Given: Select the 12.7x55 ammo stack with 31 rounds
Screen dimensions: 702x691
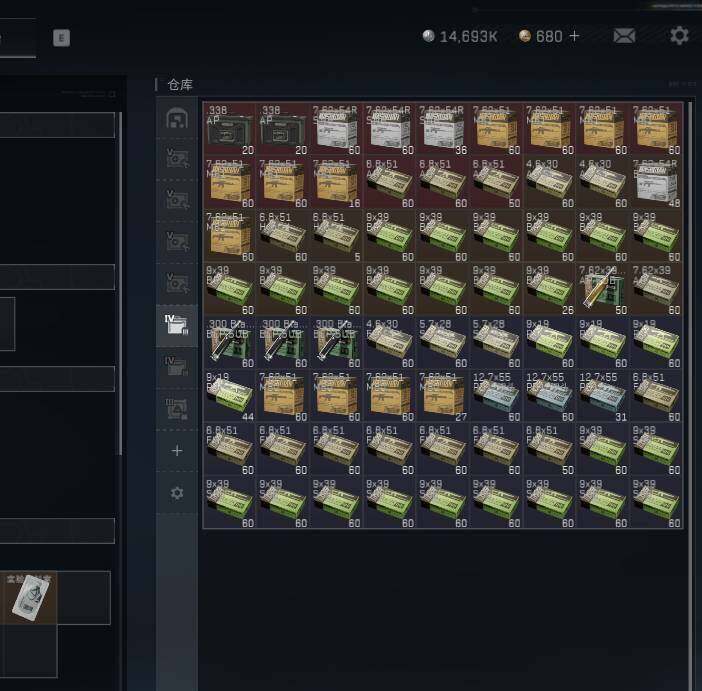Looking at the screenshot, I should pyautogui.click(x=602, y=396).
